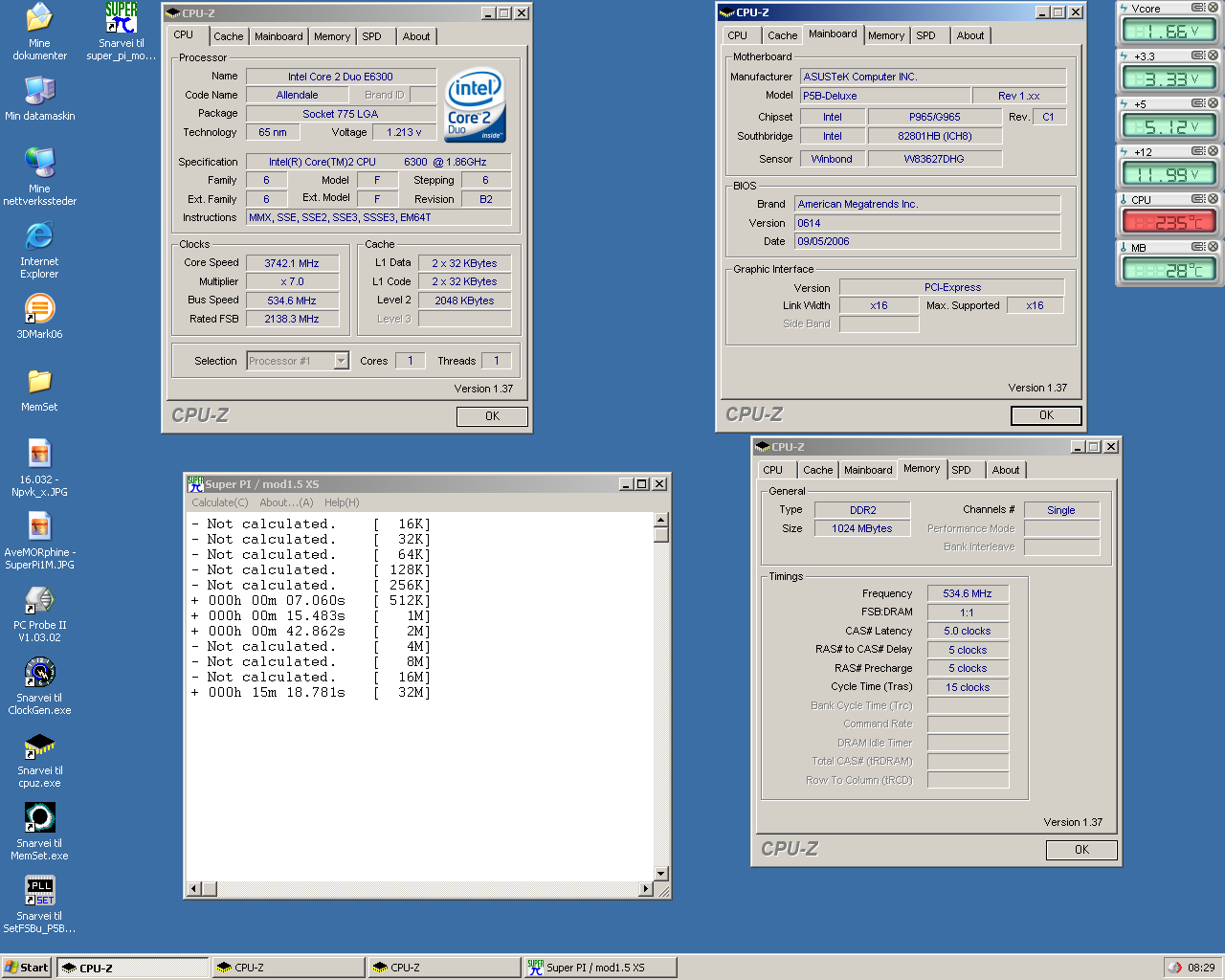Select the AveMORphine - SuperPi1M.JPG file icon
The width and height of the screenshot is (1225, 980).
(39, 541)
